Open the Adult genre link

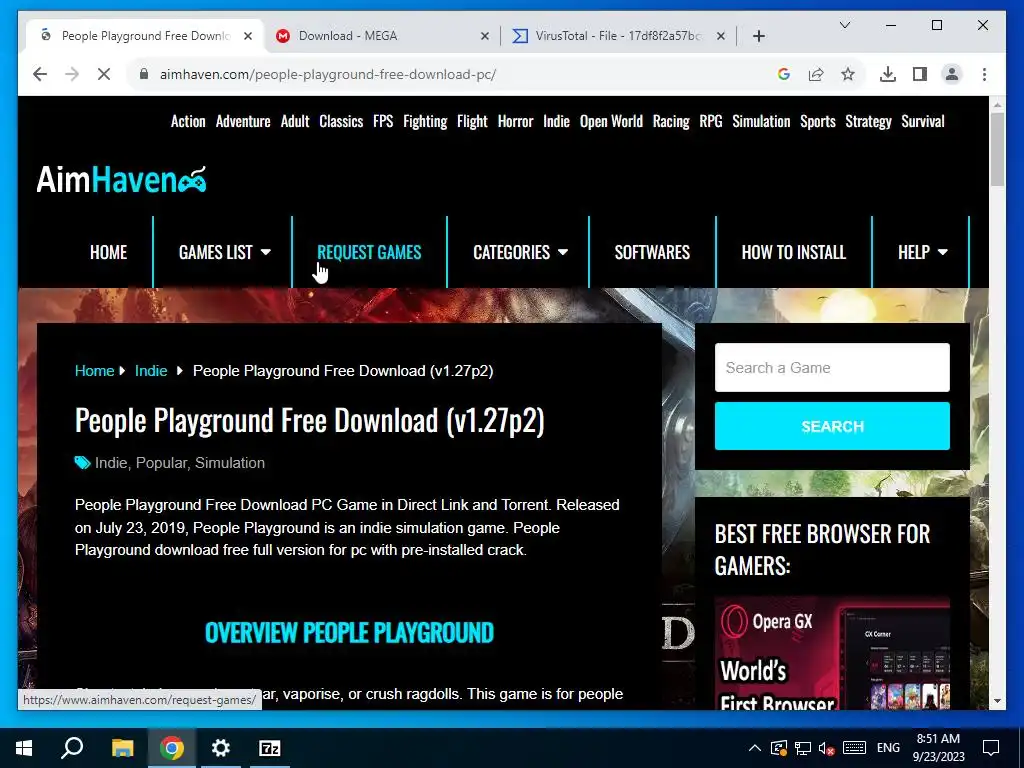point(295,121)
